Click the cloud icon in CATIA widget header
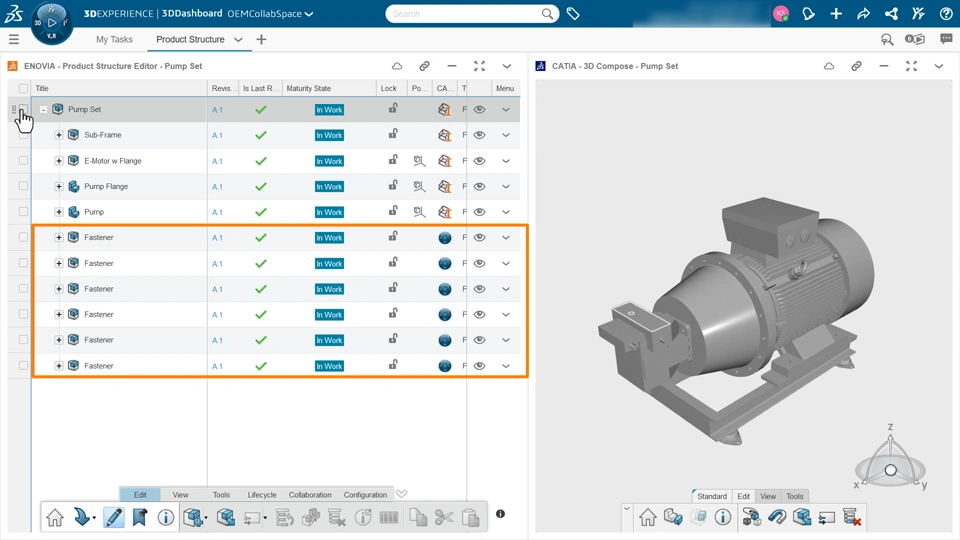Screen dimensions: 960x540 pyautogui.click(x=828, y=66)
